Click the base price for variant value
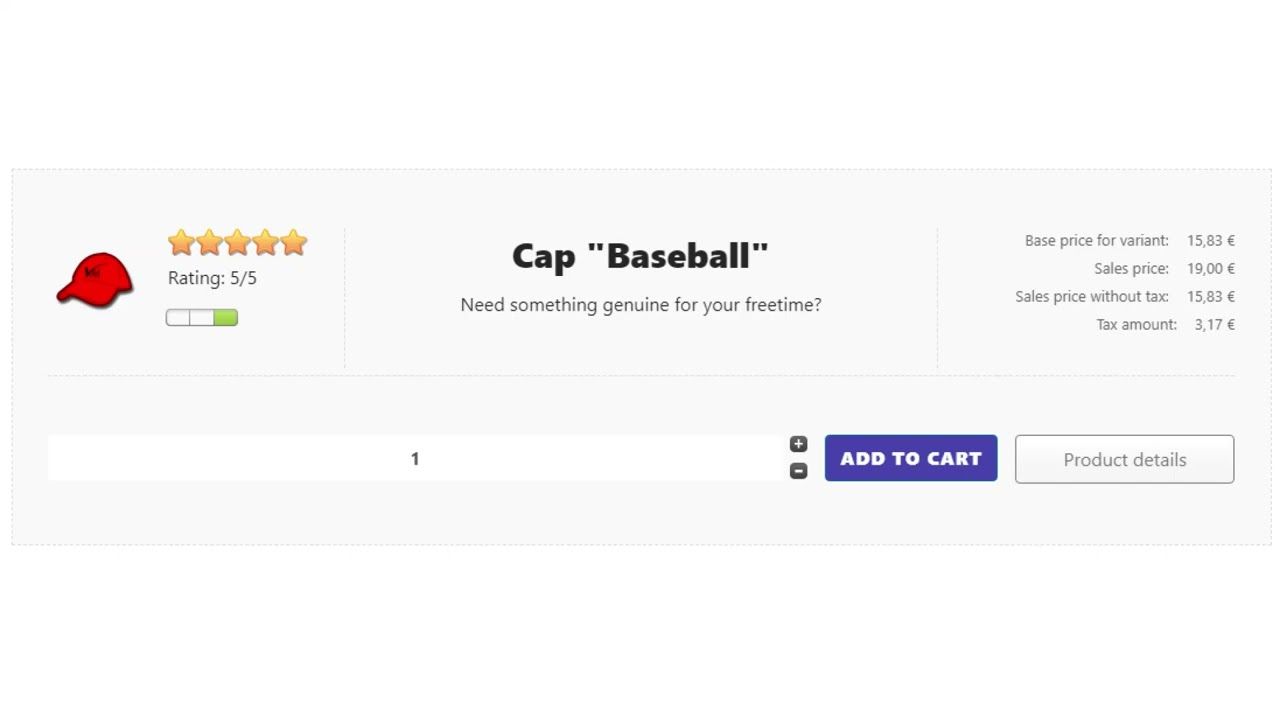The height and width of the screenshot is (720, 1280). 1210,241
